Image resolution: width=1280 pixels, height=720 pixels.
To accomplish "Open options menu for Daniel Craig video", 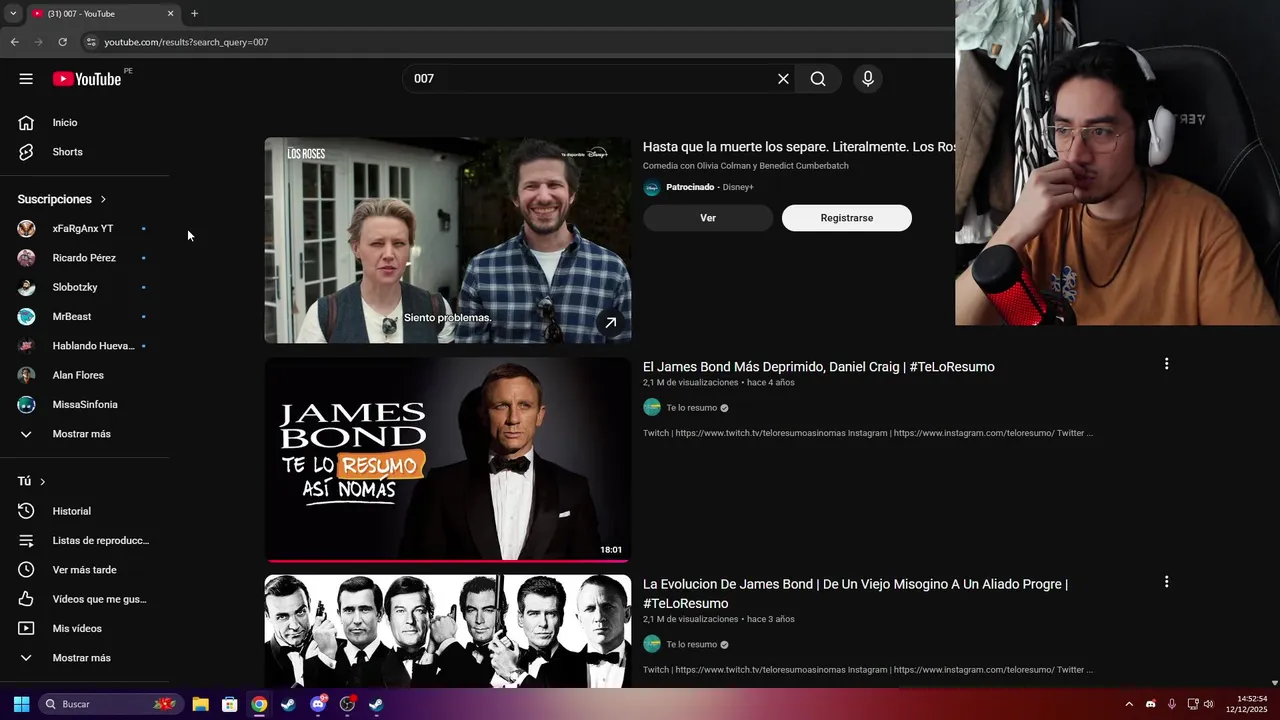I will [1166, 364].
